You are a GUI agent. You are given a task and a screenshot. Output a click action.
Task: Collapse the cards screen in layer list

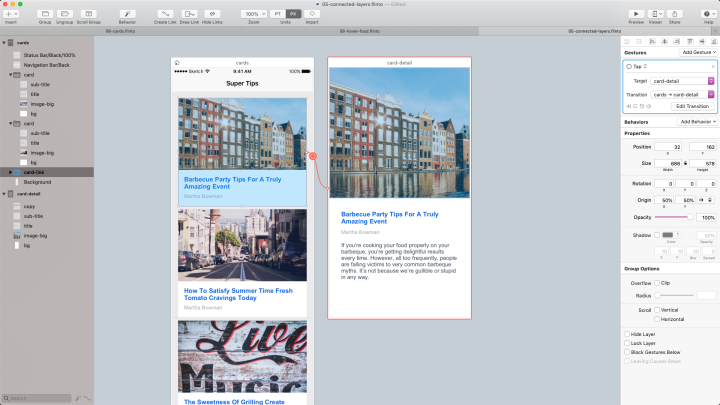[4, 43]
